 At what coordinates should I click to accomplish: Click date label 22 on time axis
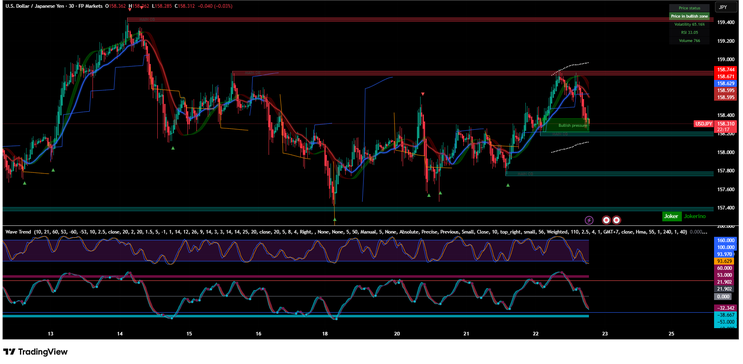(535, 334)
